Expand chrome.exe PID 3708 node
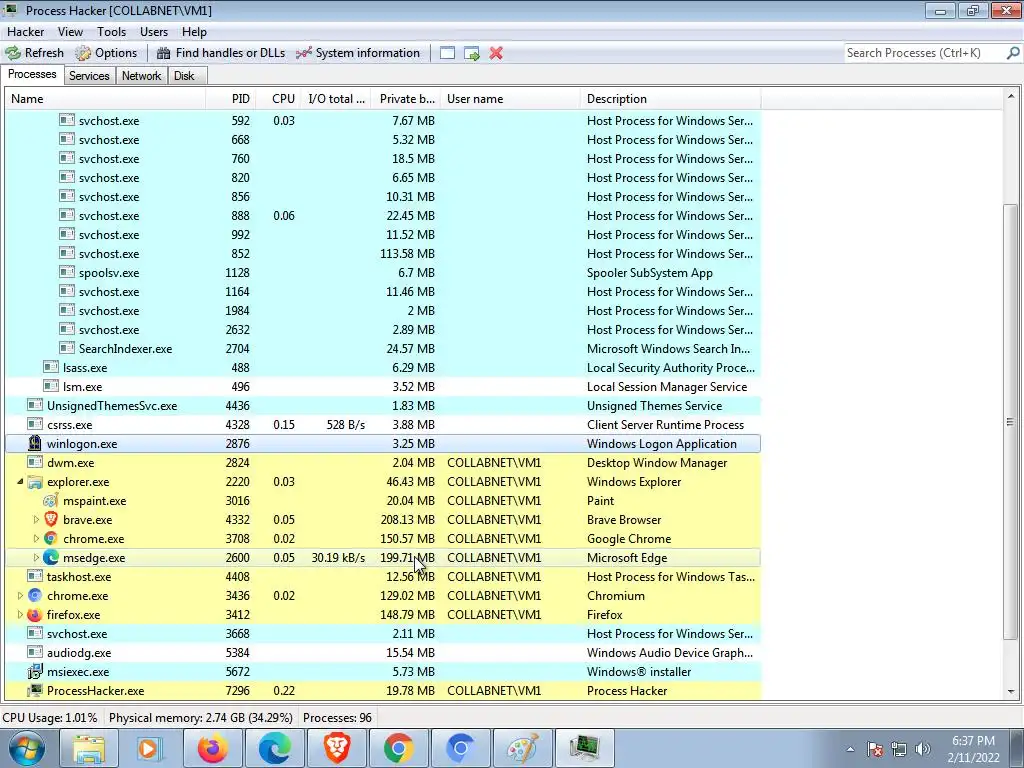1024x768 pixels. (36, 539)
